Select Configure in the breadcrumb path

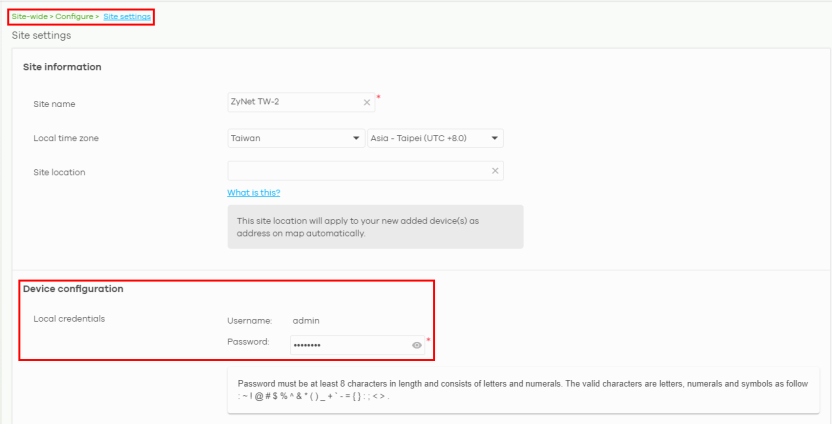tap(74, 18)
